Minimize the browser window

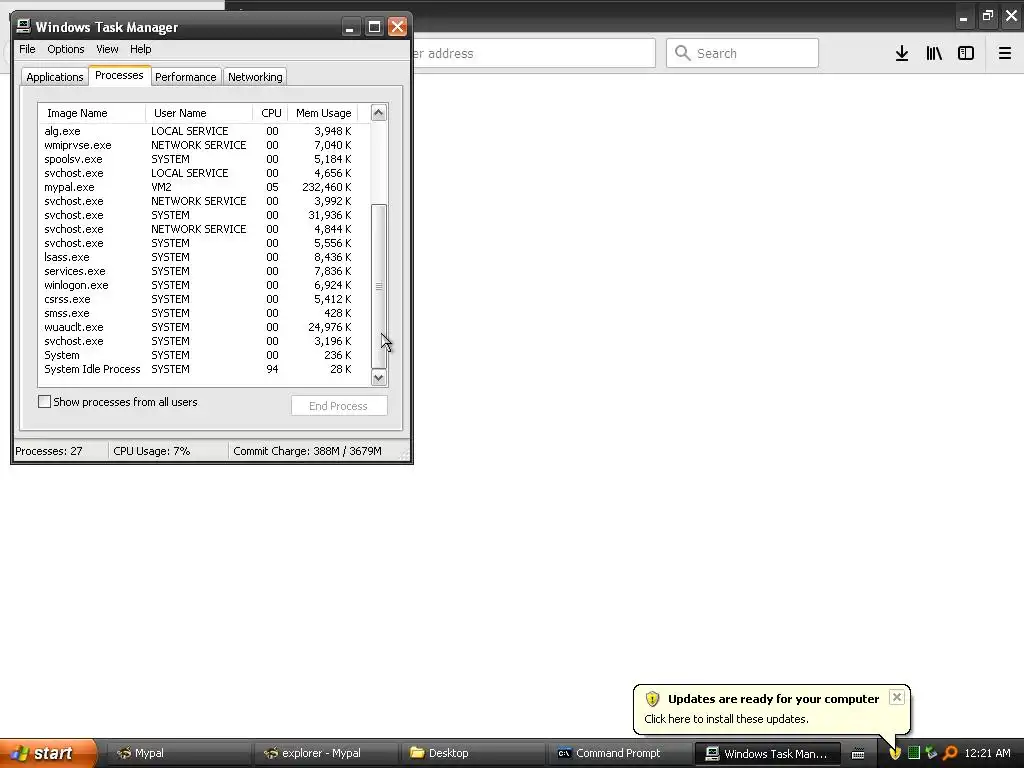[963, 16]
